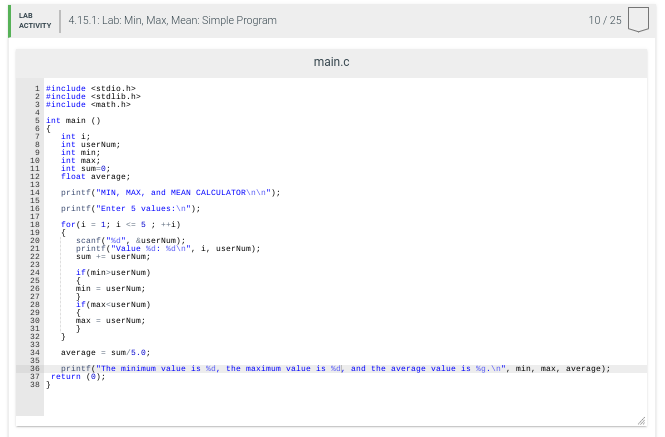Click 'int main ()' line
The height and width of the screenshot is (437, 665).
click(73, 120)
